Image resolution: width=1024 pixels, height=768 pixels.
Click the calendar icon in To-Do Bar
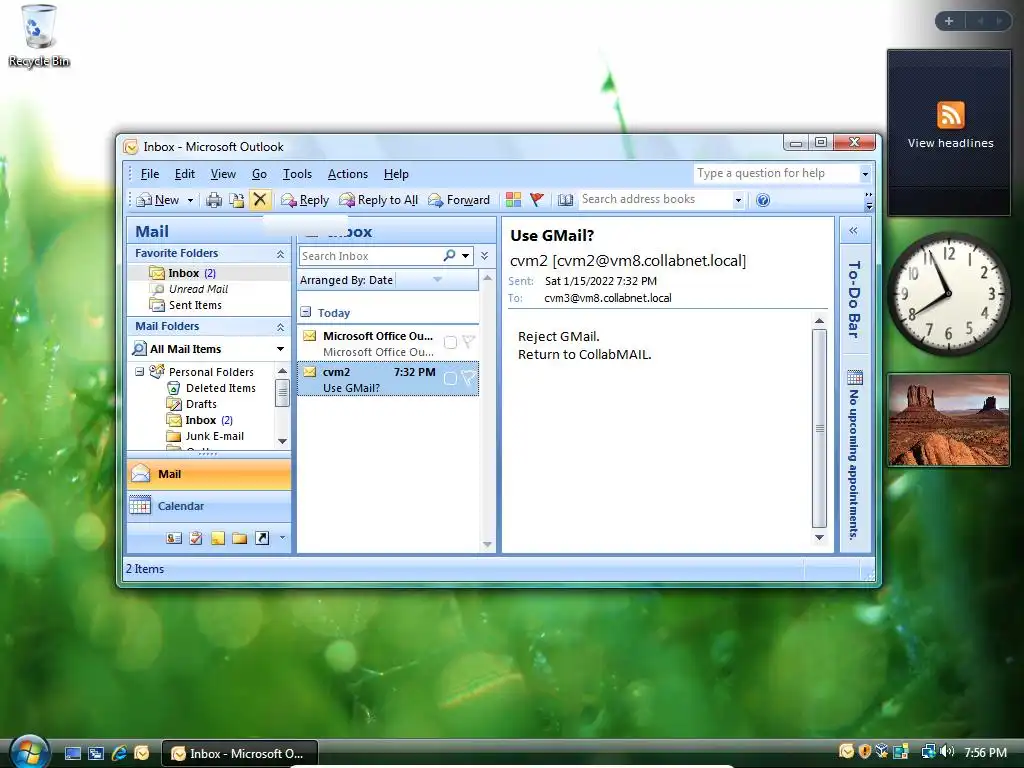point(855,377)
